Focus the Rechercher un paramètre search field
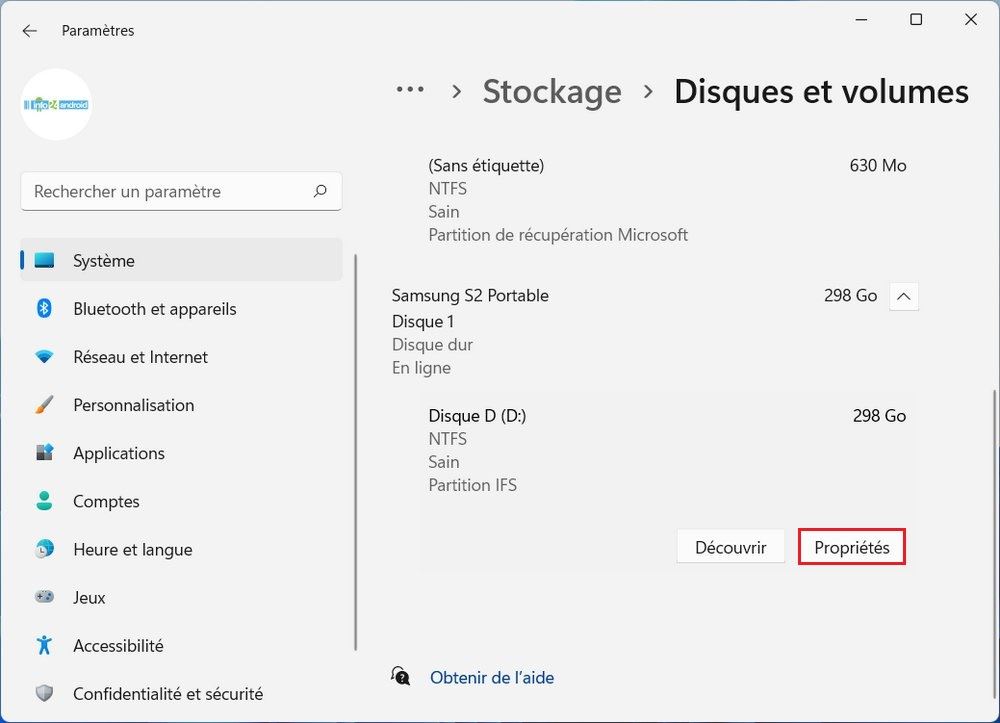This screenshot has width=1000, height=723. [170, 191]
